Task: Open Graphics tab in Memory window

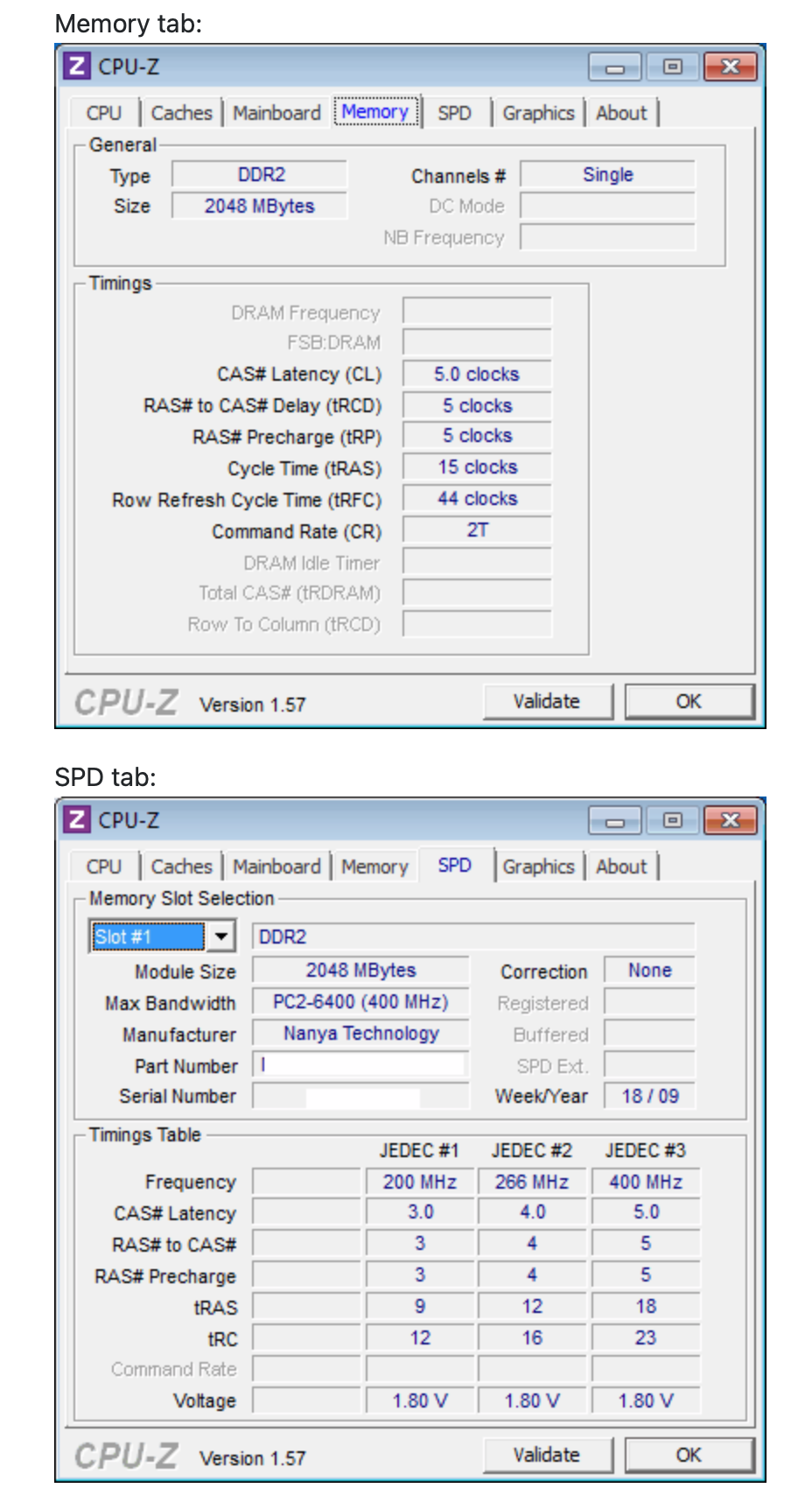Action: click(538, 113)
